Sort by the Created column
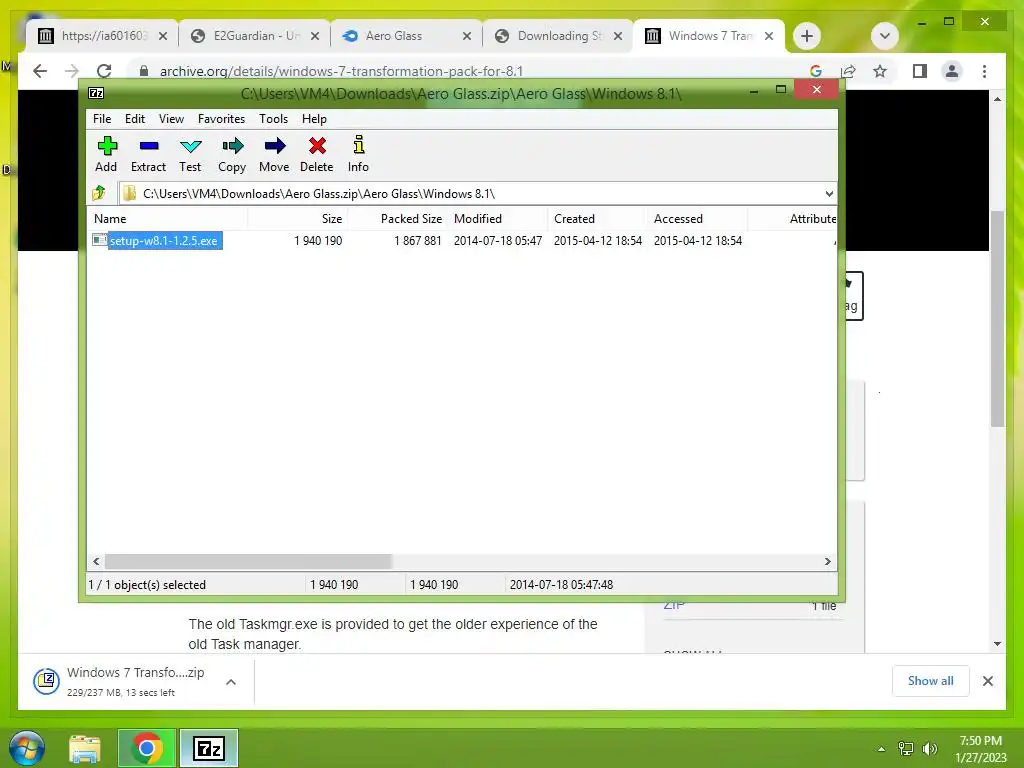The height and width of the screenshot is (768, 1024). [597, 219]
